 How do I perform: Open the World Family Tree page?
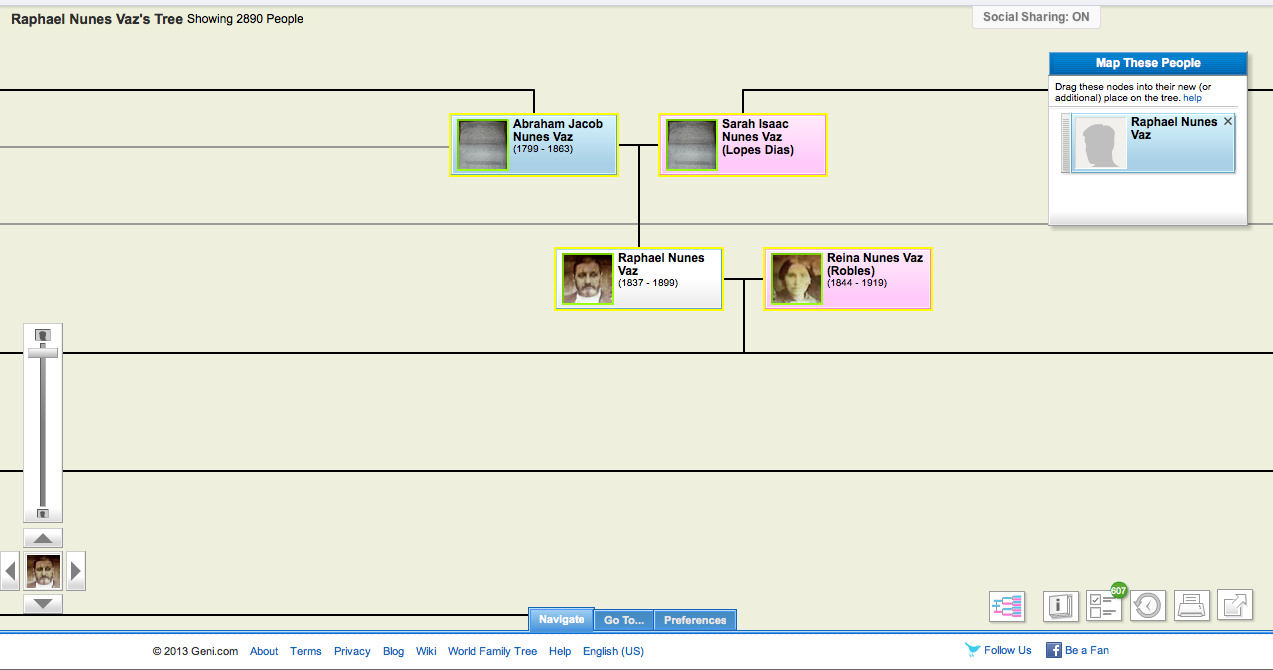[492, 651]
